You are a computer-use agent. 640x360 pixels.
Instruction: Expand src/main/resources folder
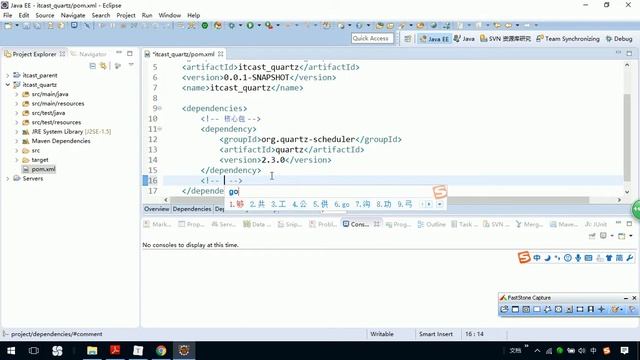pos(17,104)
